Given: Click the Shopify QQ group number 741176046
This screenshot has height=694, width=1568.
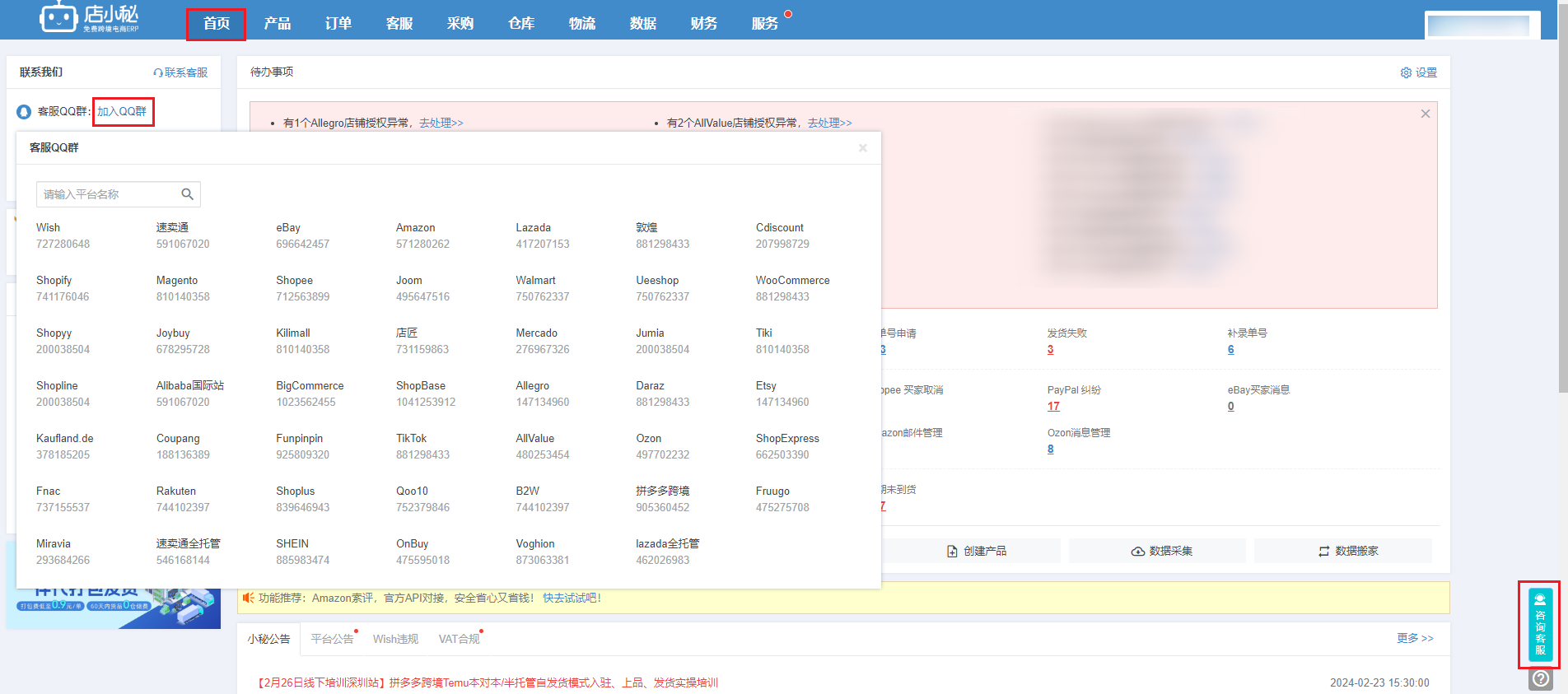Looking at the screenshot, I should [63, 297].
